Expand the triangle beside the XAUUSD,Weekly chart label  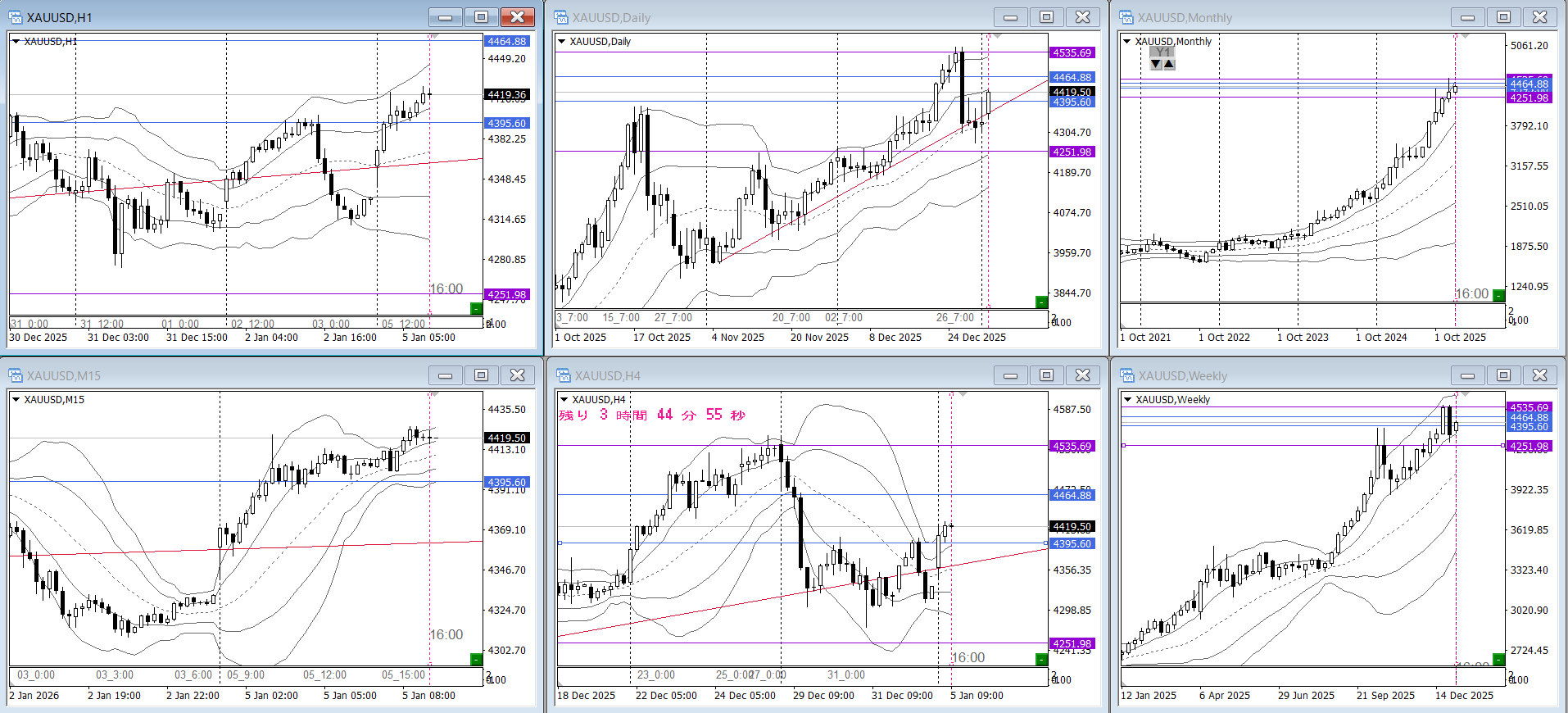click(x=1128, y=399)
